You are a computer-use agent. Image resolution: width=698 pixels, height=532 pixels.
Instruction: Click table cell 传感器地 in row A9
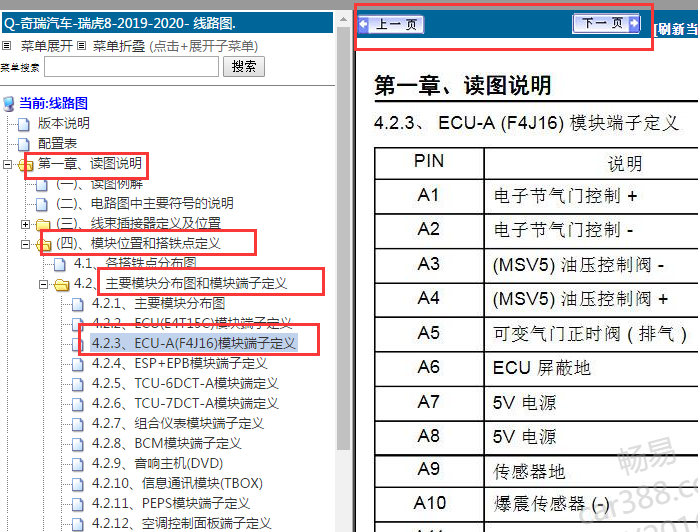[x=591, y=471]
